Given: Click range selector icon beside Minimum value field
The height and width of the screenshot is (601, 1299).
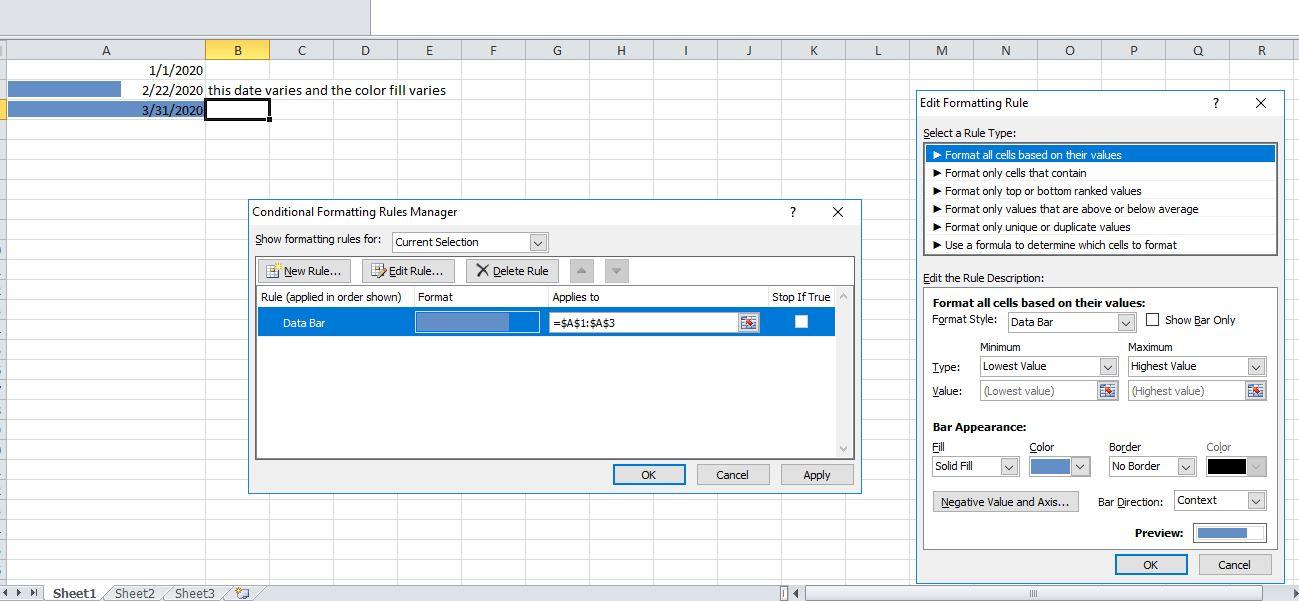Looking at the screenshot, I should [1107, 391].
